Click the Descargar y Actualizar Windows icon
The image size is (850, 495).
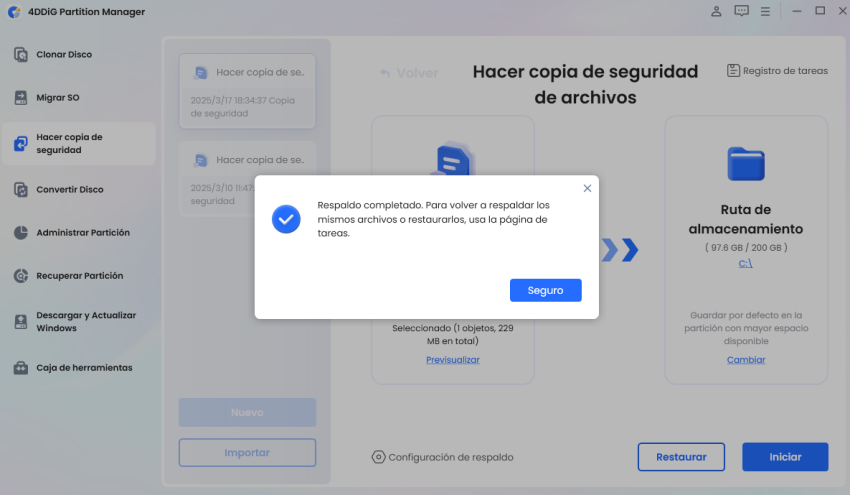point(21,322)
